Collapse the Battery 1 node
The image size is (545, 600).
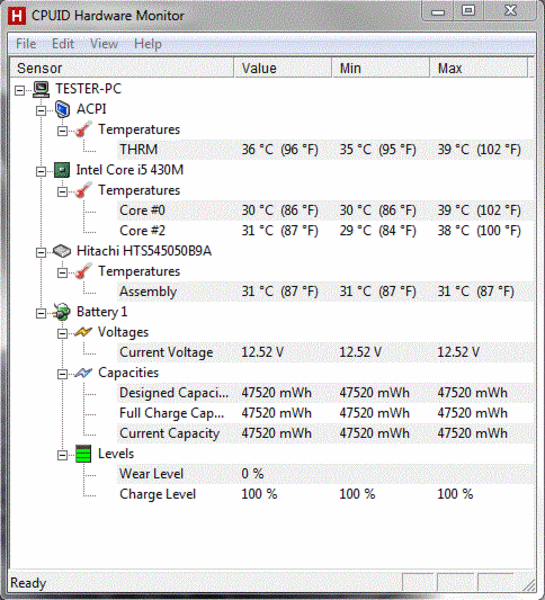(x=41, y=313)
